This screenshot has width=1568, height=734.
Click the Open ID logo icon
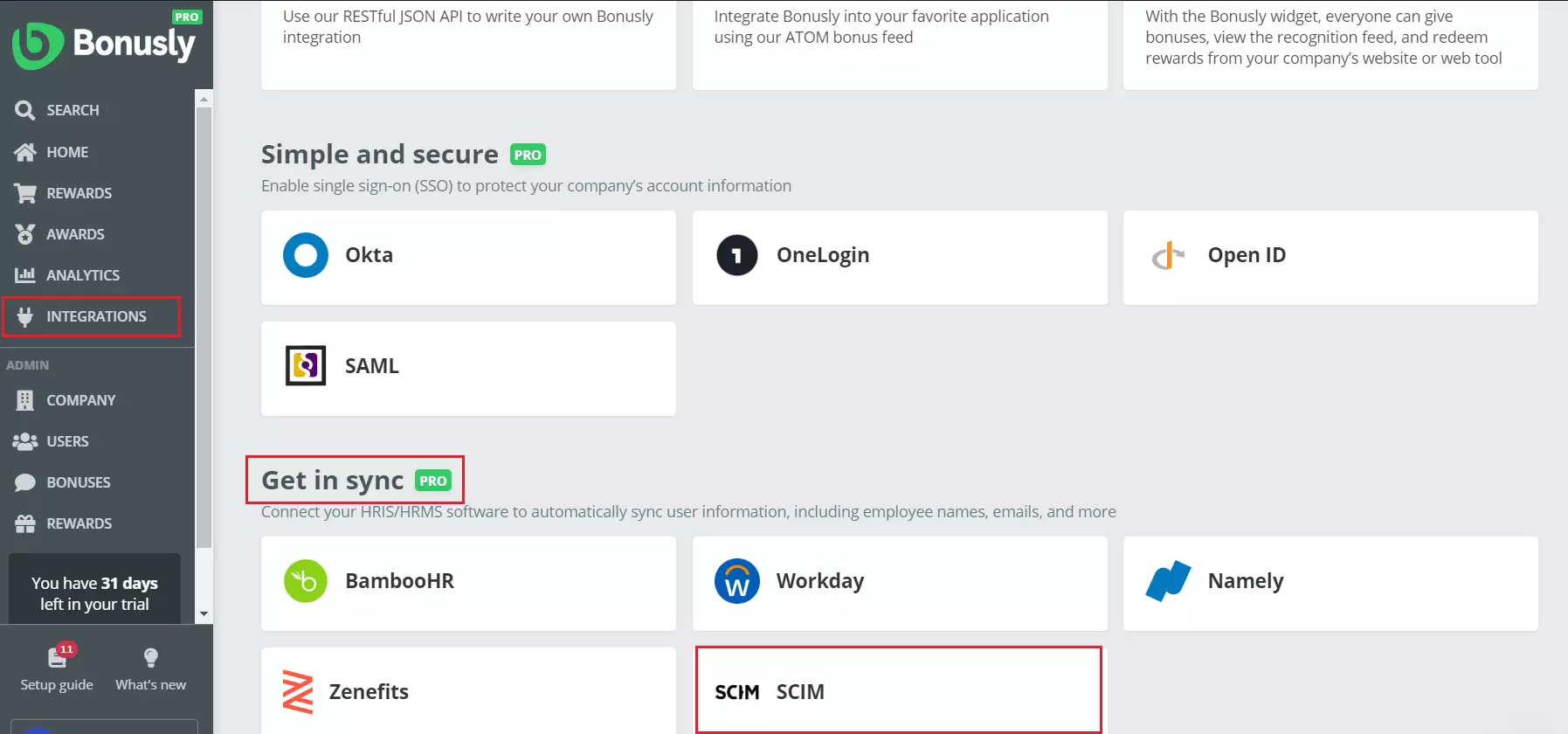click(x=1169, y=255)
